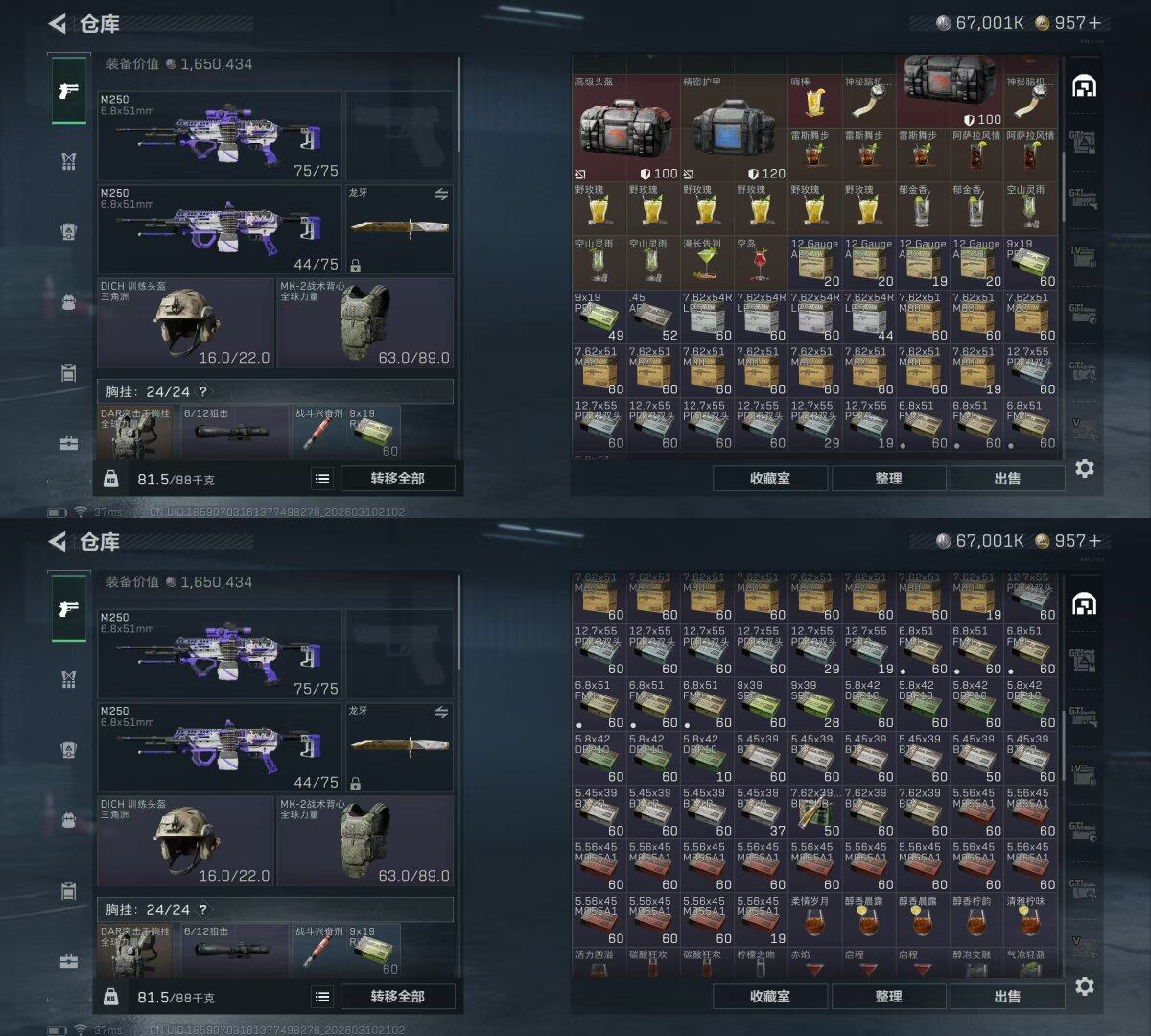Screen dimensions: 1151x1036
Task: Go back using arrow beside 仓库 in upper screenshot
Action: pos(58,23)
